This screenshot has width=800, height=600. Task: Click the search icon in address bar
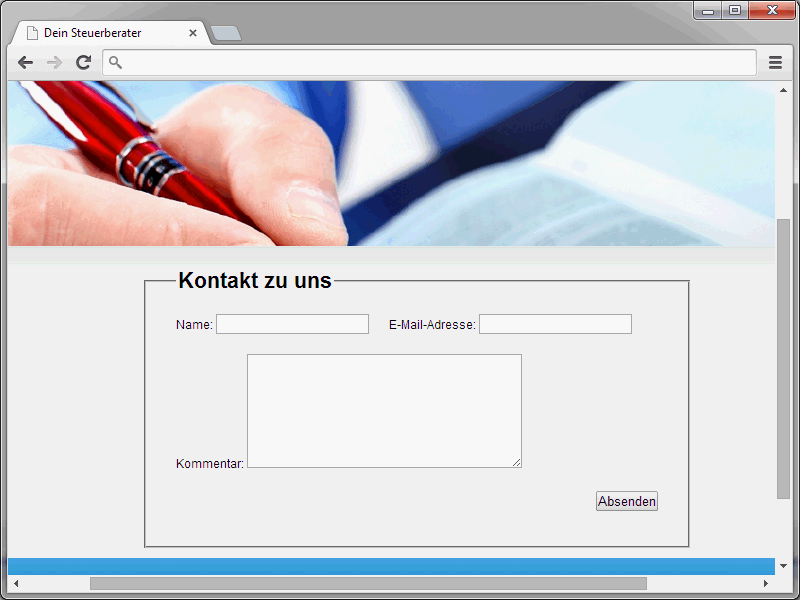coord(115,63)
